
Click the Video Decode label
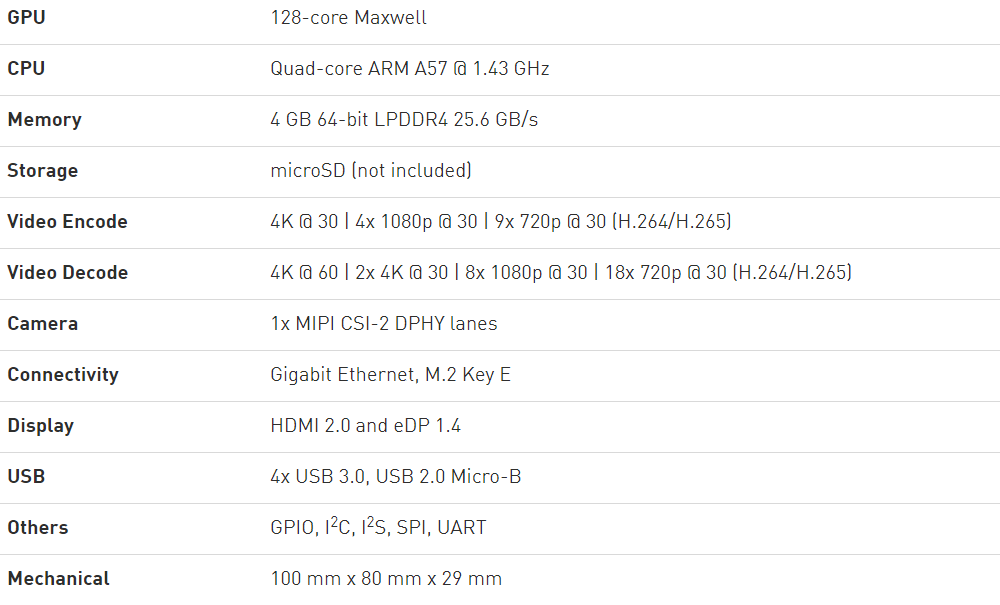pos(67,273)
